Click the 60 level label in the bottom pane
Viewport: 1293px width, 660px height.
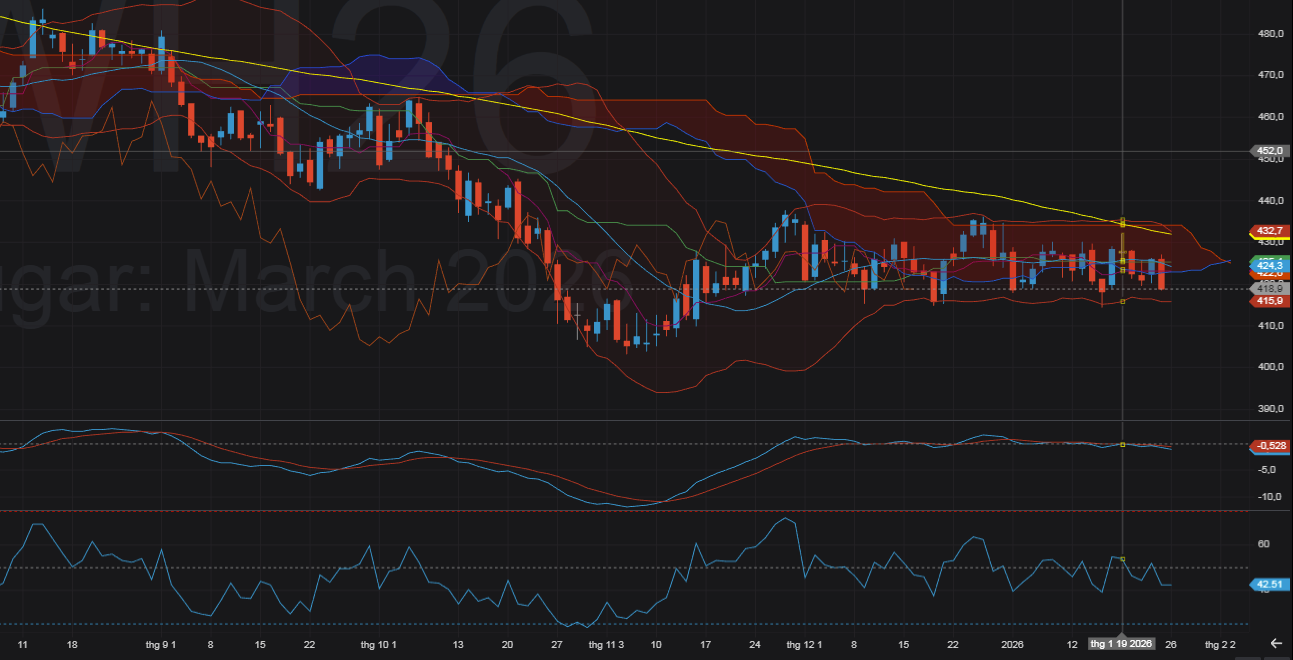click(1263, 544)
